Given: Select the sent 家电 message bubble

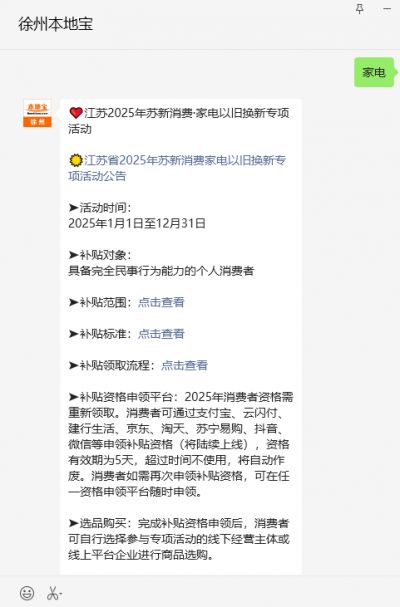Looking at the screenshot, I should [374, 72].
